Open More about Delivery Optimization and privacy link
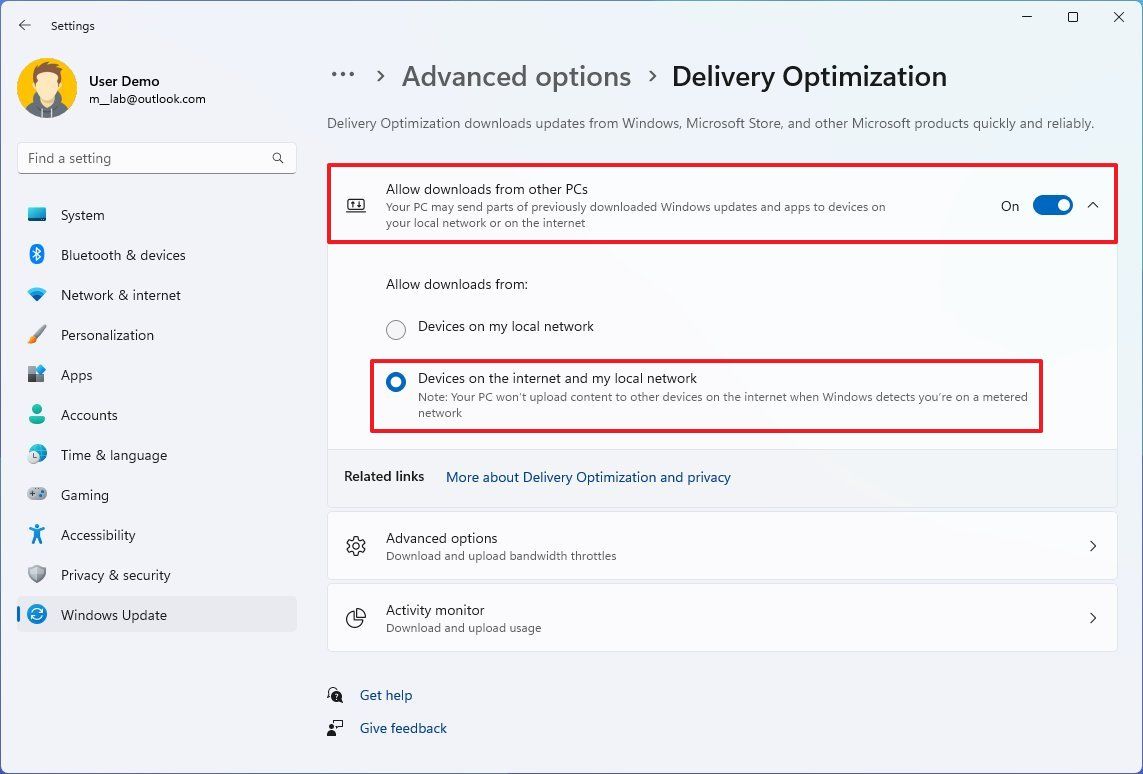 [588, 477]
